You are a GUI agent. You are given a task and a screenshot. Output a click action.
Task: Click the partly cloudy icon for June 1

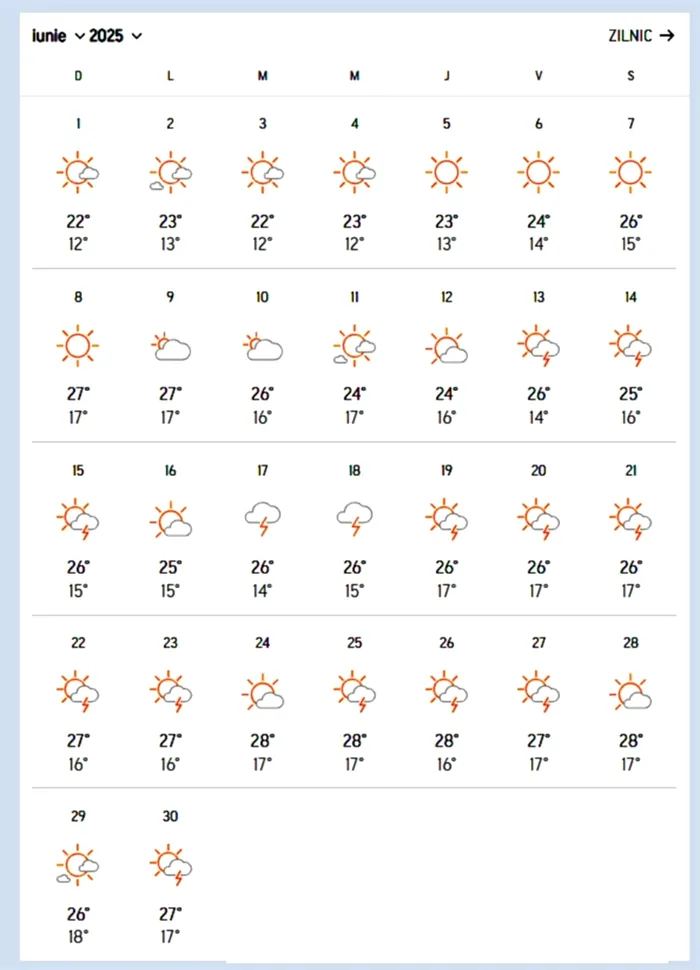pos(78,173)
